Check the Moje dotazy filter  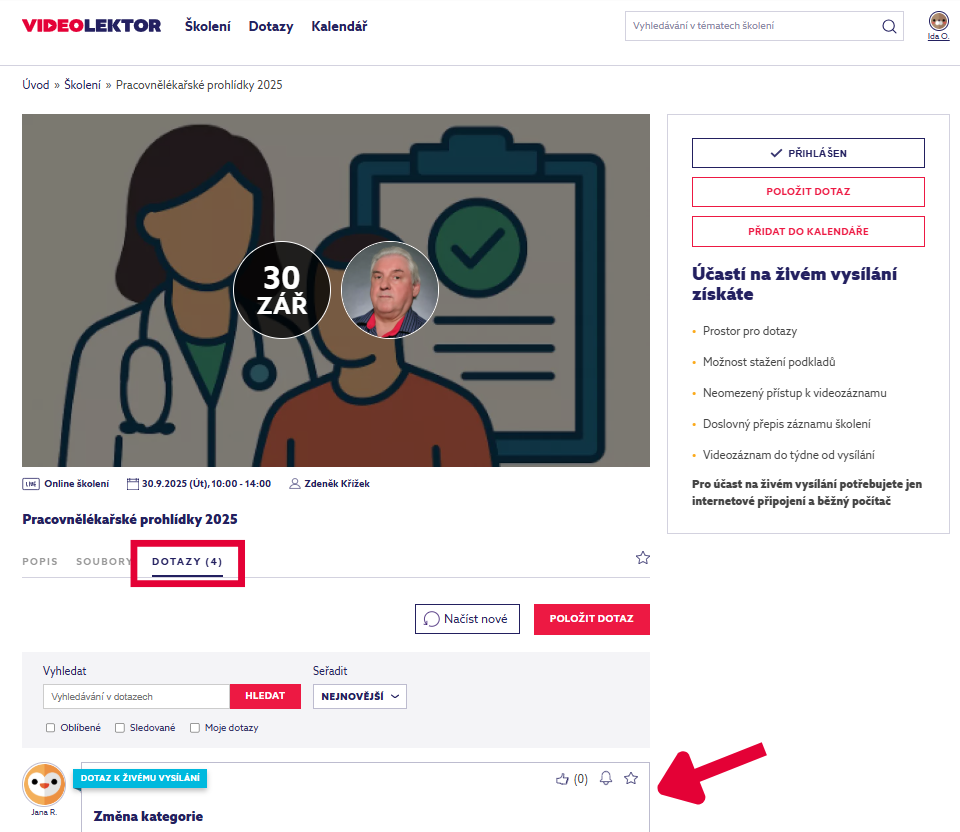(x=195, y=728)
